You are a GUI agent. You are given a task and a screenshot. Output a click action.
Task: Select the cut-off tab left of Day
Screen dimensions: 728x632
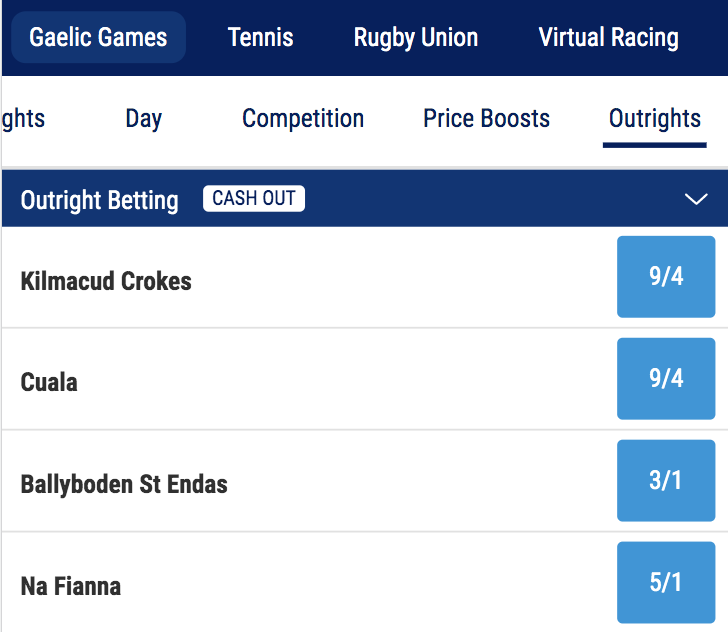tap(24, 119)
